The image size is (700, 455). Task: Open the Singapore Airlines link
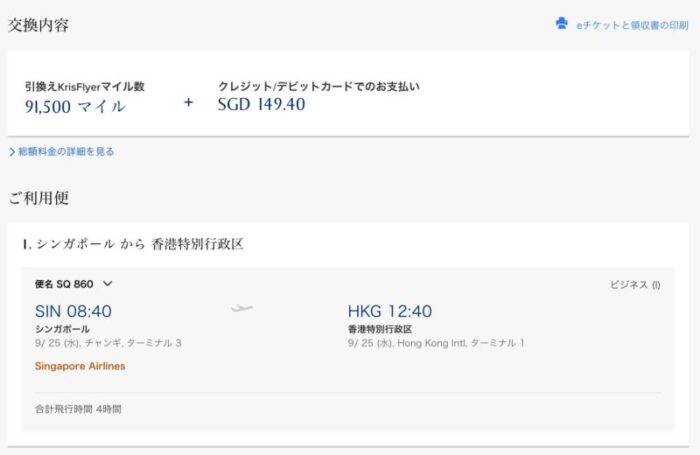point(80,366)
